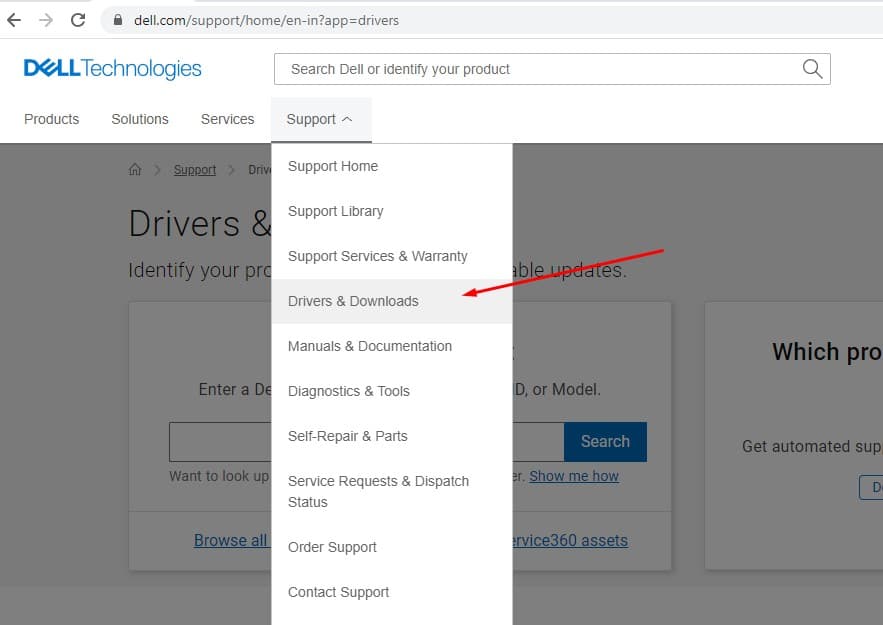The height and width of the screenshot is (625, 883).
Task: Click the blue Search button
Action: pos(605,442)
